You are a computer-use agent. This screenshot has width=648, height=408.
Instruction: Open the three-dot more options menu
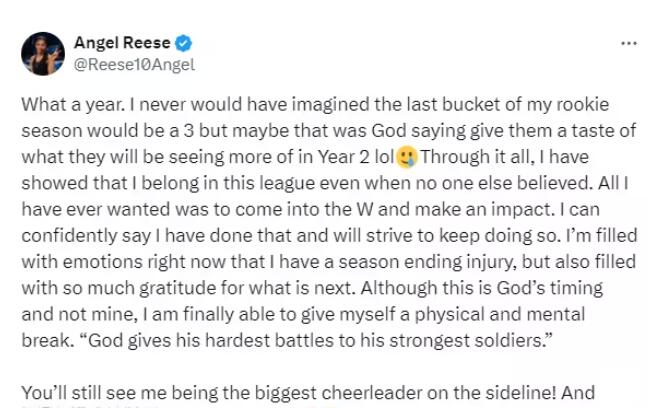point(629,44)
